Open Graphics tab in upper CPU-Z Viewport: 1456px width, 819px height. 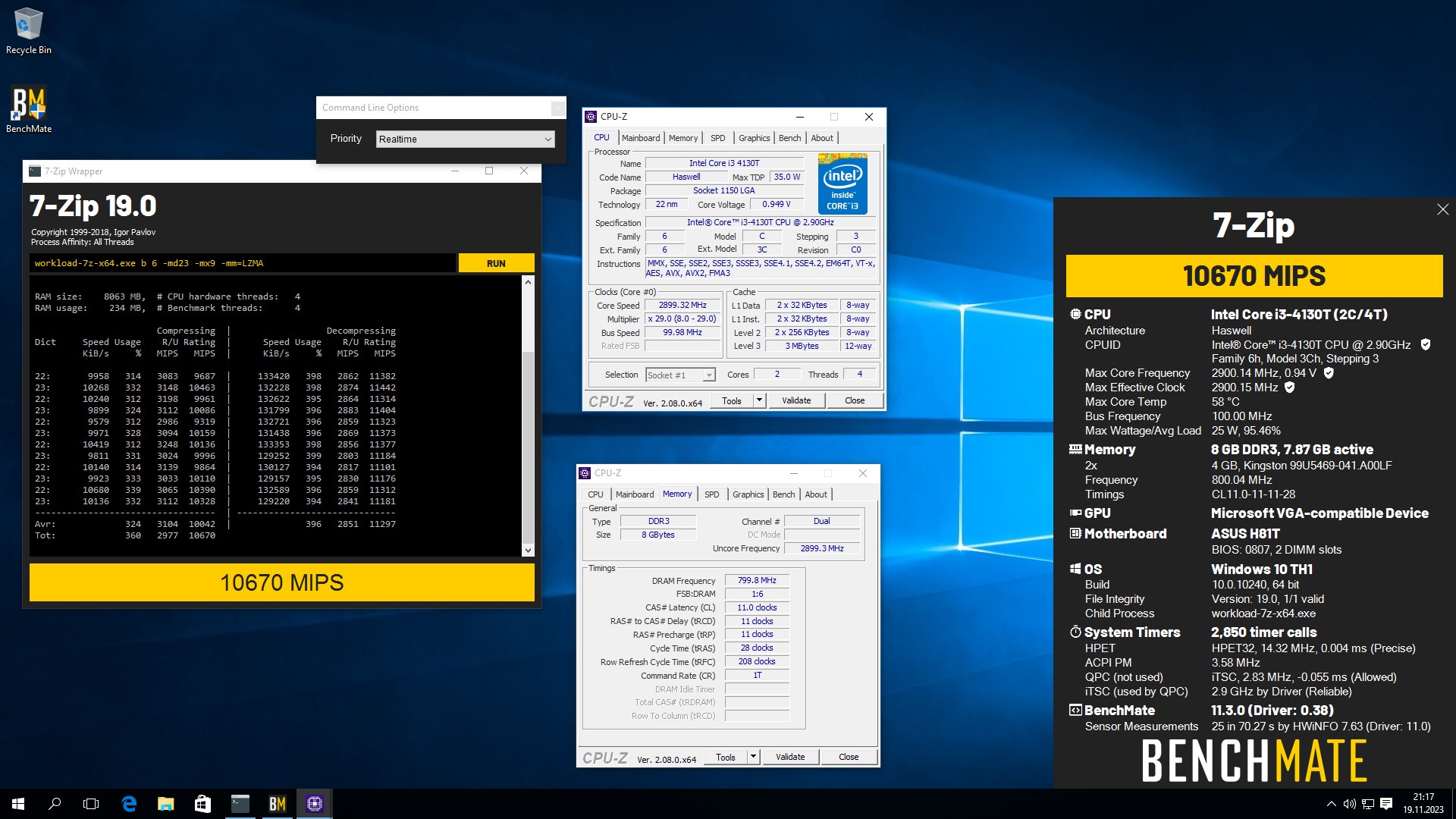coord(754,138)
